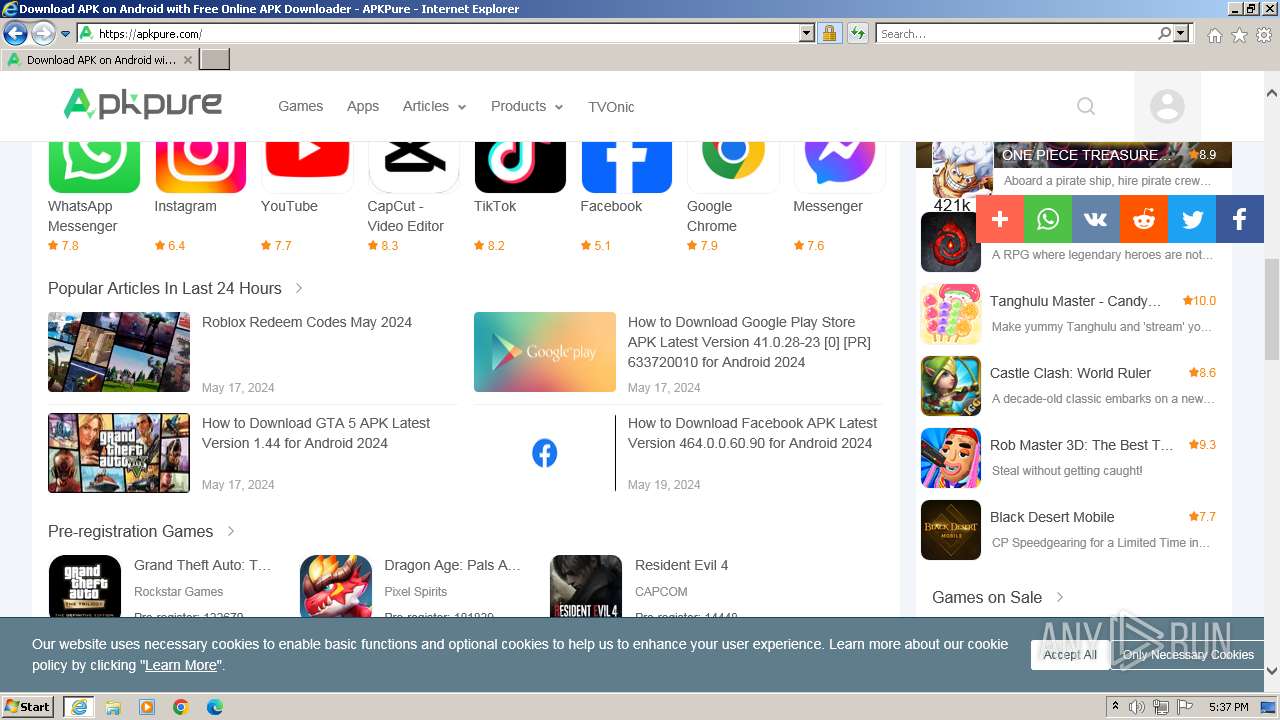The image size is (1280, 720).
Task: Open the WhatsApp Messenger app icon
Action: click(94, 167)
